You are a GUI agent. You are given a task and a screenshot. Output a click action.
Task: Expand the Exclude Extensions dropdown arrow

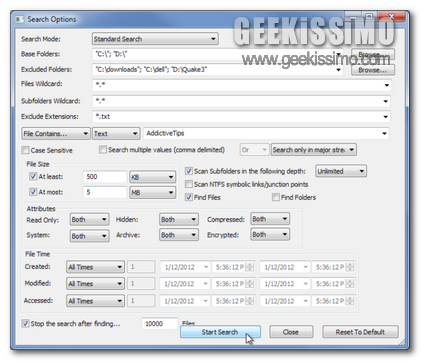click(x=386, y=117)
